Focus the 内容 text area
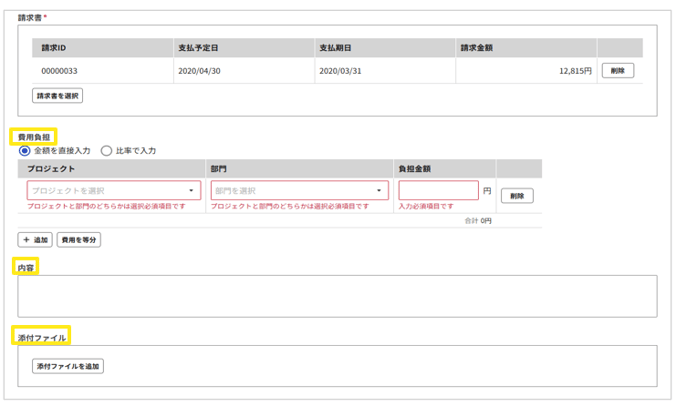Image resolution: width=676 pixels, height=406 pixels. [x=337, y=296]
